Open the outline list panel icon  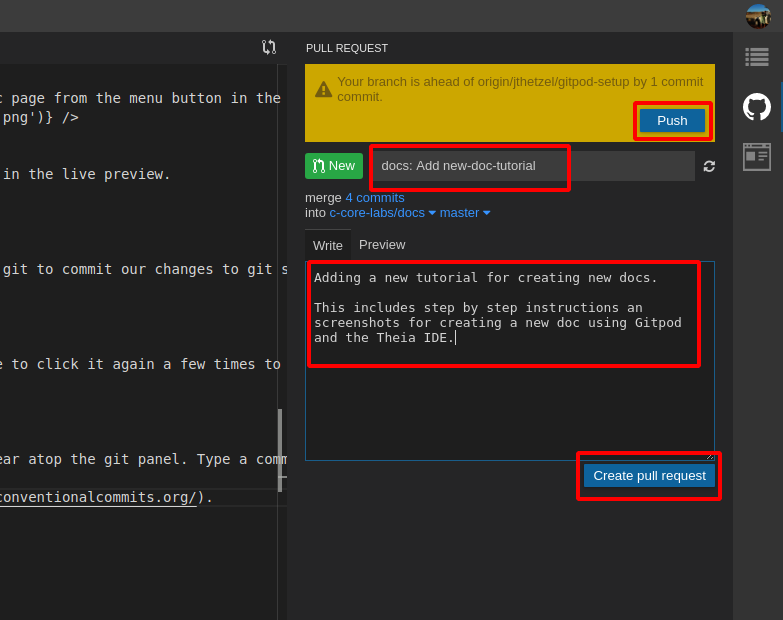[x=757, y=57]
